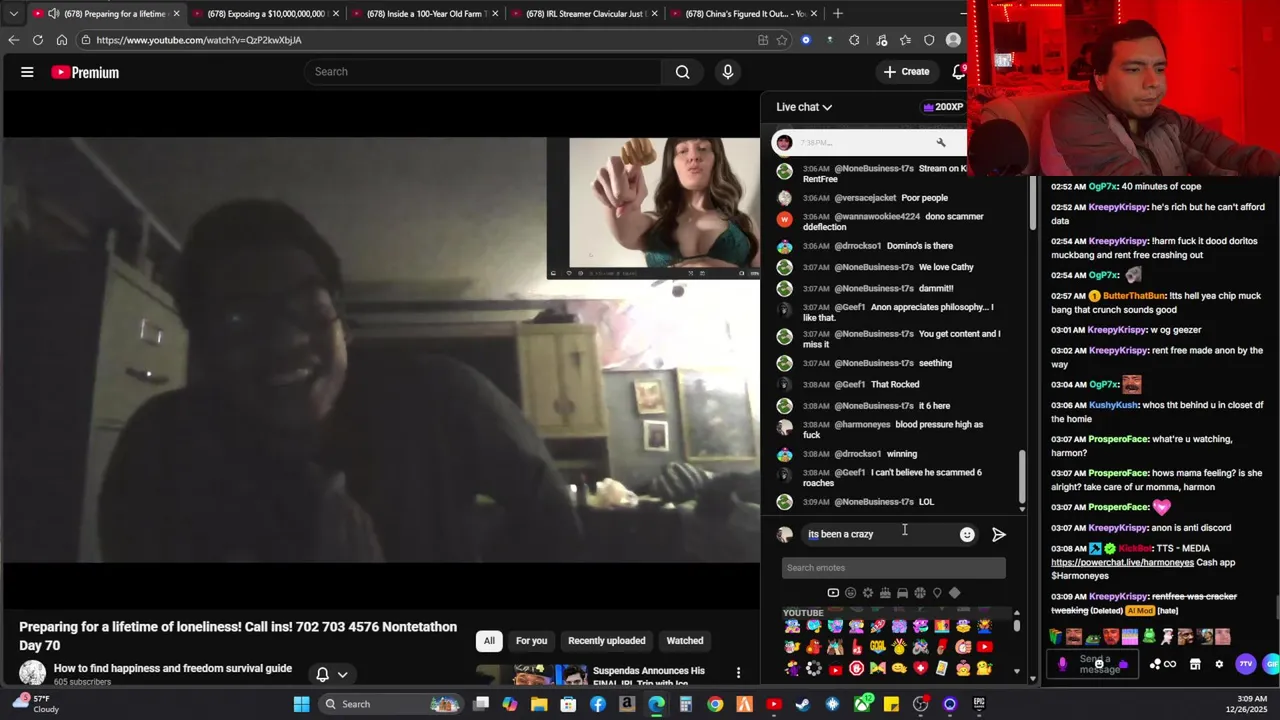Switch to Inside a 100-Year Old Farm tab
Viewport: 1280px width, 720px height.
425,14
